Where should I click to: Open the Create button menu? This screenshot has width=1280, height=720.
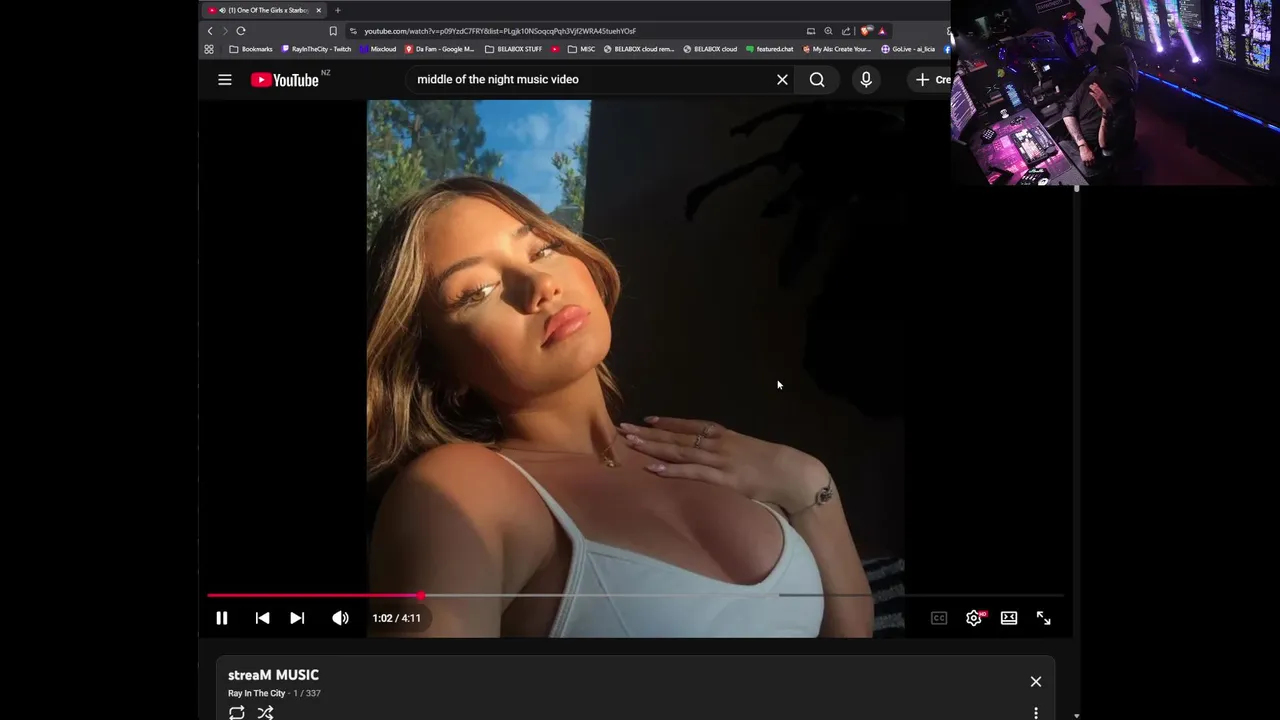930,80
